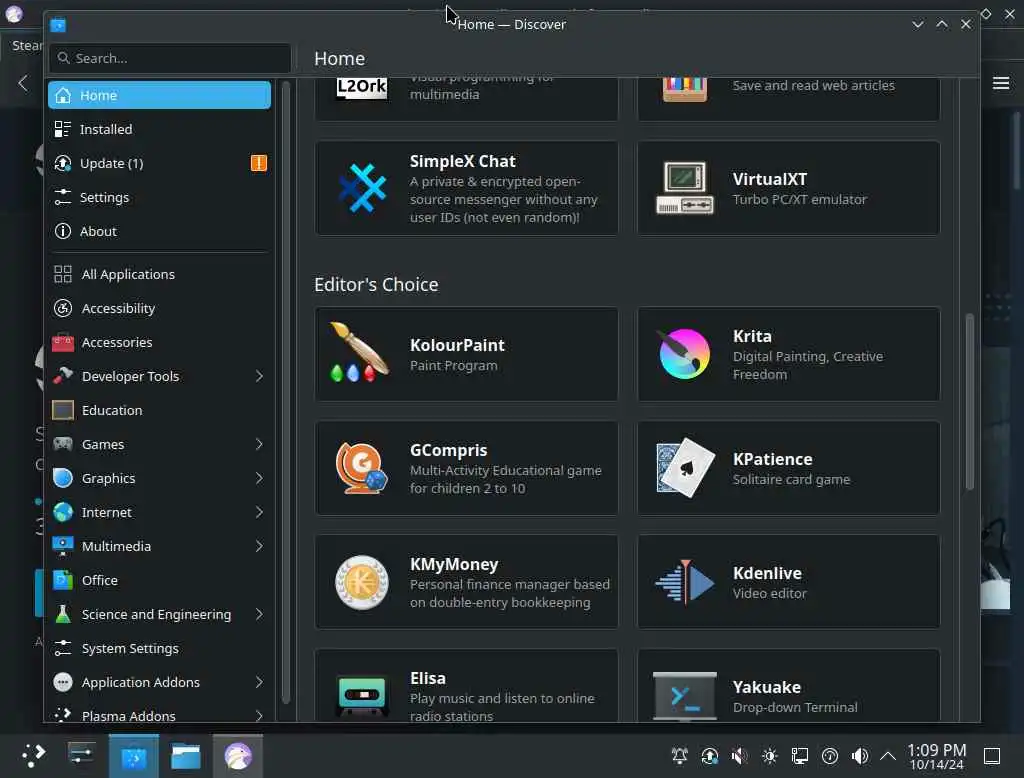This screenshot has width=1024, height=778.
Task: Click the GCompris globe icon
Action: pos(361,468)
